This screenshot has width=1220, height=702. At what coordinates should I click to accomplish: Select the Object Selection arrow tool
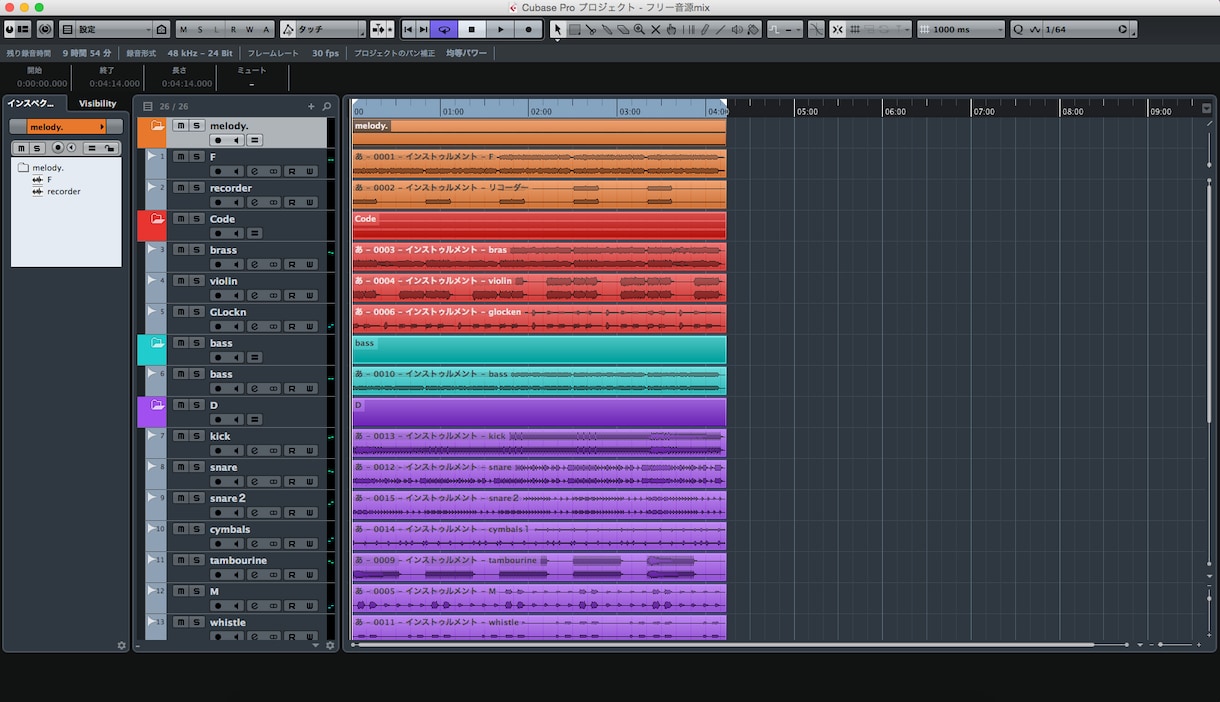pyautogui.click(x=558, y=30)
